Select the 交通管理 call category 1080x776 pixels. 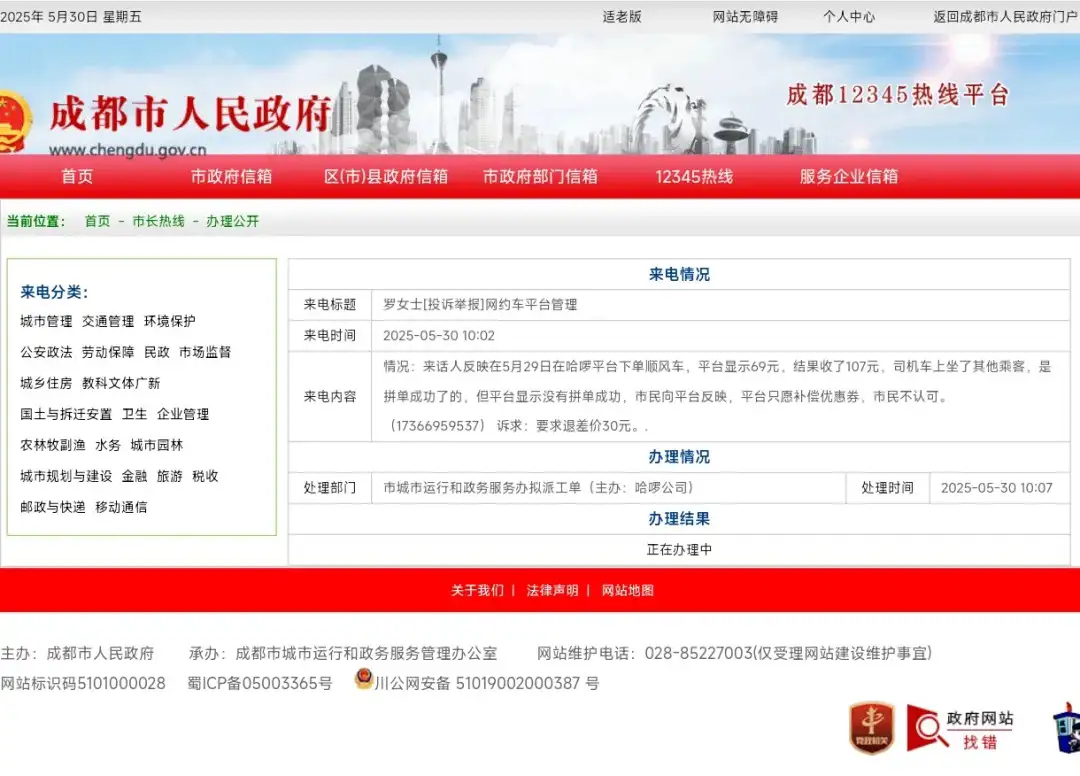(x=106, y=321)
